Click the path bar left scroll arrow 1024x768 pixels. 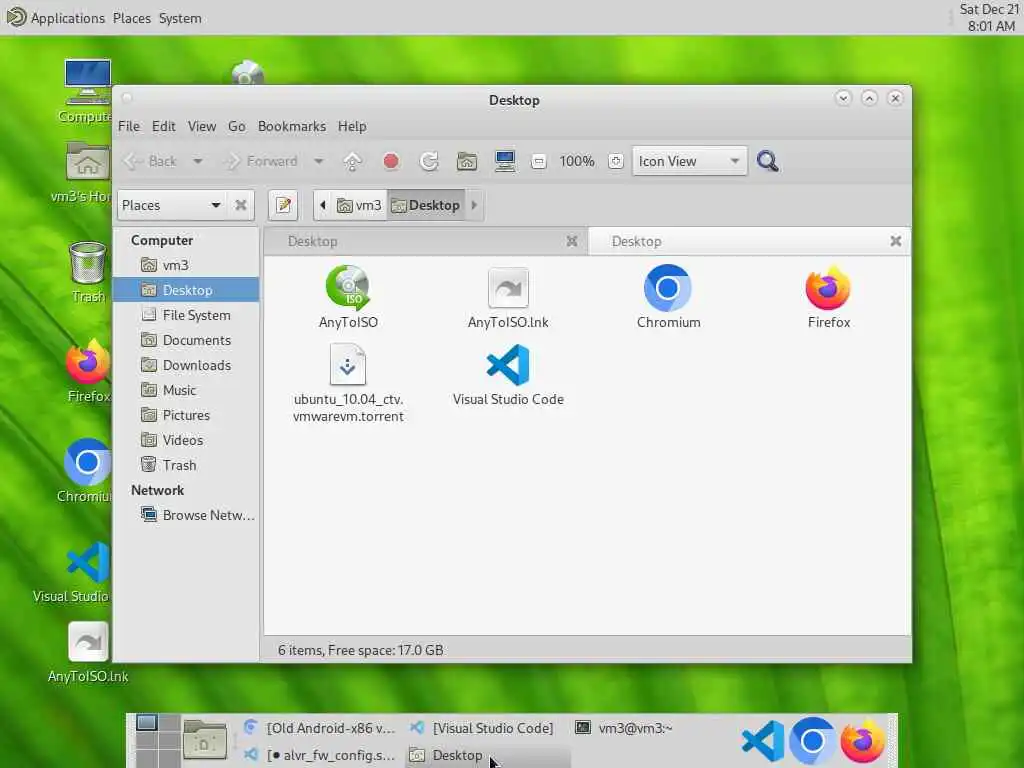(x=323, y=205)
